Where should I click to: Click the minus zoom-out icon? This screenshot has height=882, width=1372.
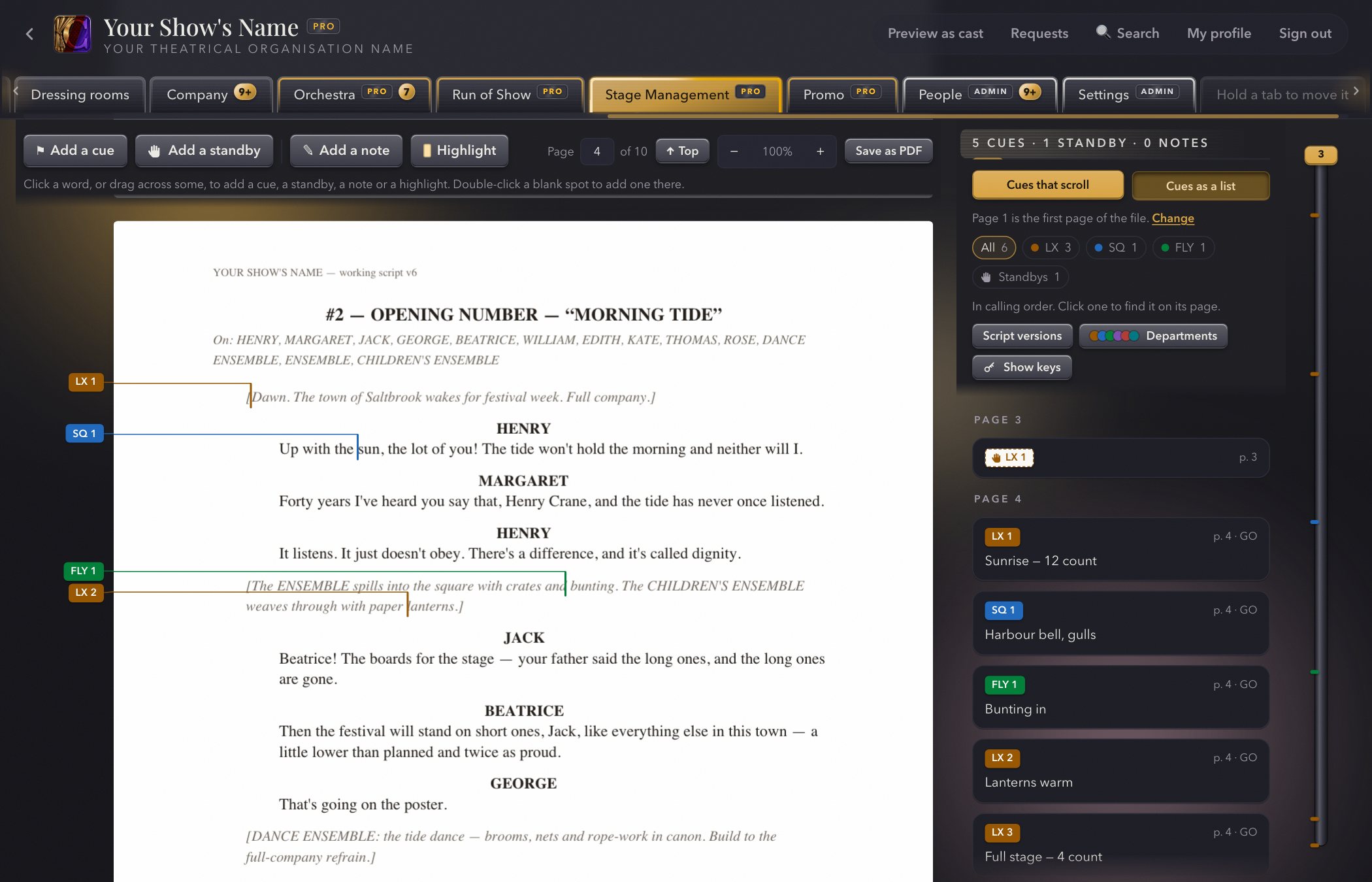[734, 152]
